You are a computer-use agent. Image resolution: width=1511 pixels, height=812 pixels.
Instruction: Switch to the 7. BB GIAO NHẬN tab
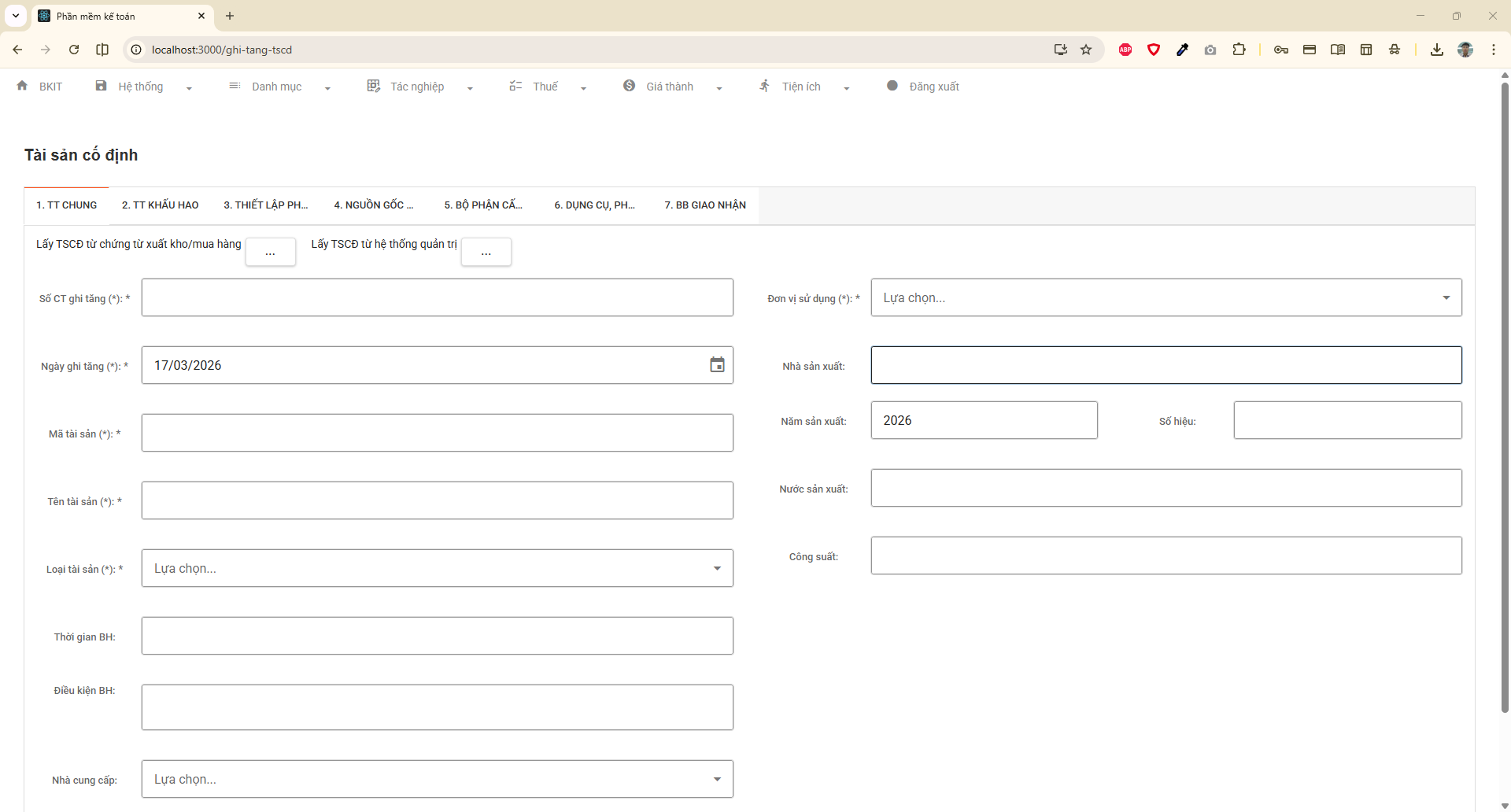click(704, 205)
